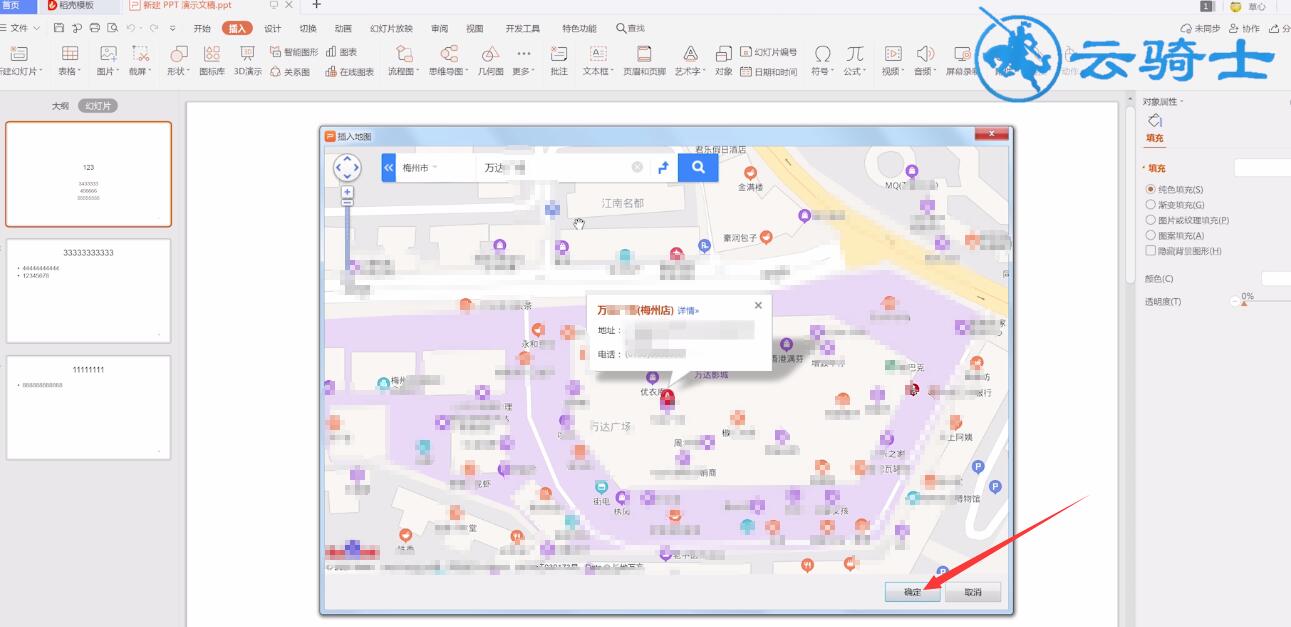Open the Shapes gallery
Image resolution: width=1291 pixels, height=627 pixels.
pyautogui.click(x=178, y=60)
